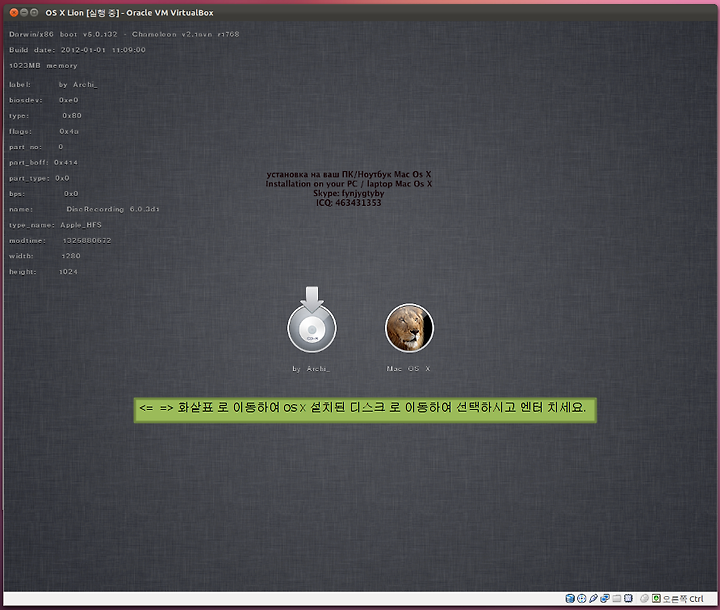Click the 'bps: 0x0' line
Viewport: 720px width, 610px height.
[x=44, y=193]
